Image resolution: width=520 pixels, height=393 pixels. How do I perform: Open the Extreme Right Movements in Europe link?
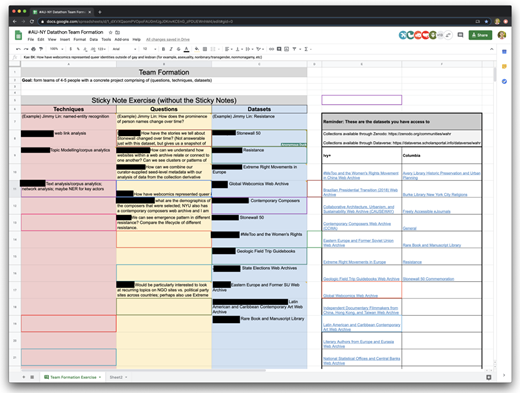point(354,262)
